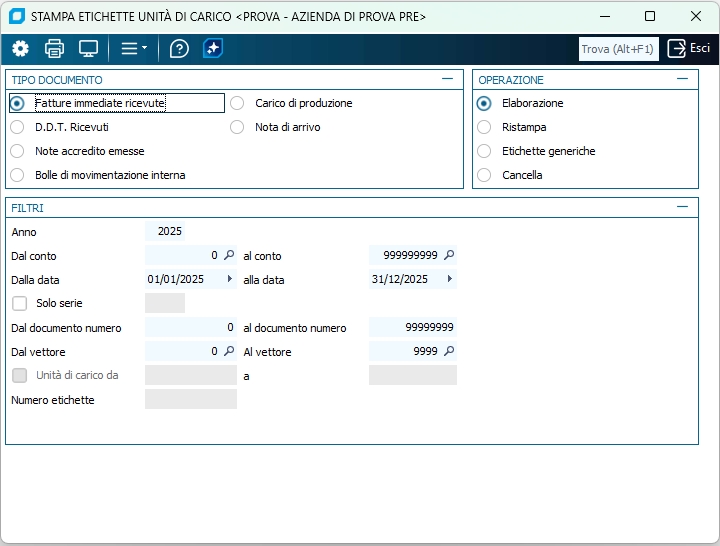This screenshot has height=546, width=720.
Task: Collapse the FILTRI section
Action: 682,207
